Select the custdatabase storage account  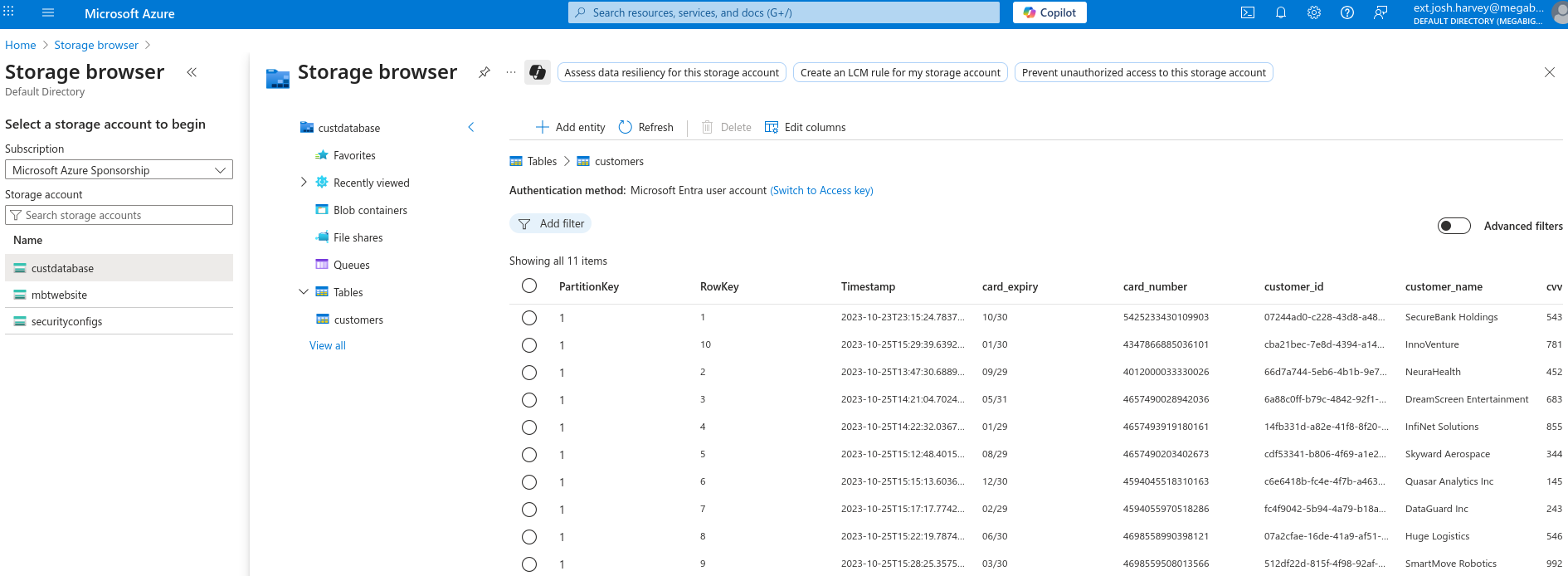click(x=119, y=268)
